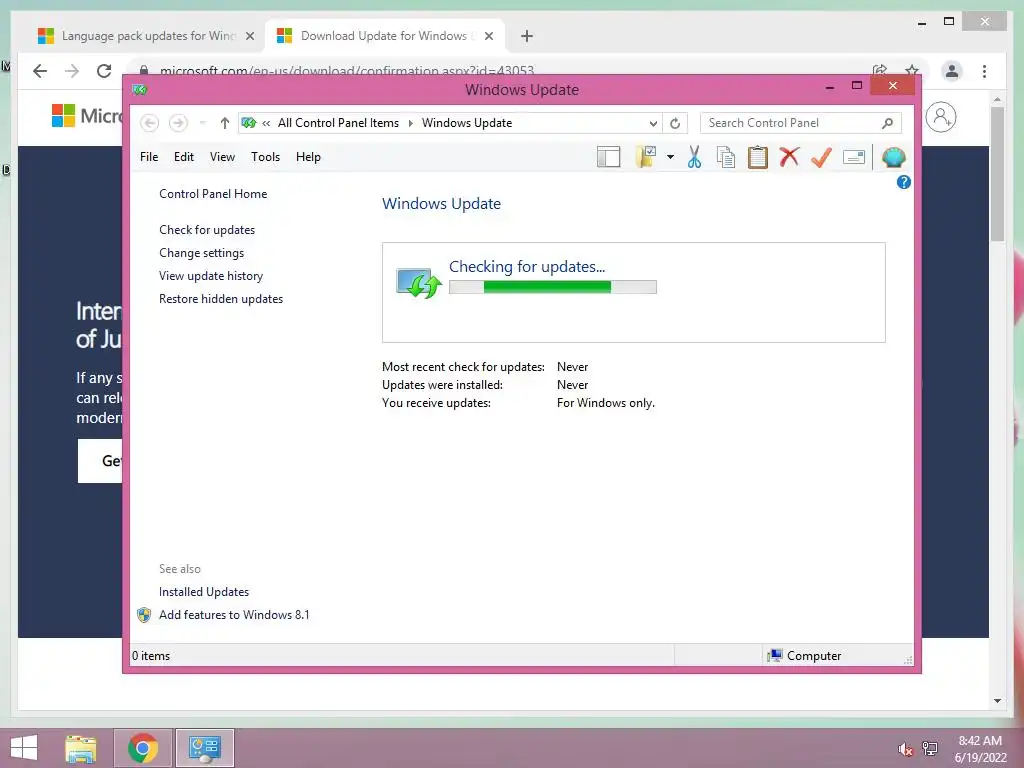Click the Chrome back arrow
1024x768 pixels.
(x=40, y=71)
